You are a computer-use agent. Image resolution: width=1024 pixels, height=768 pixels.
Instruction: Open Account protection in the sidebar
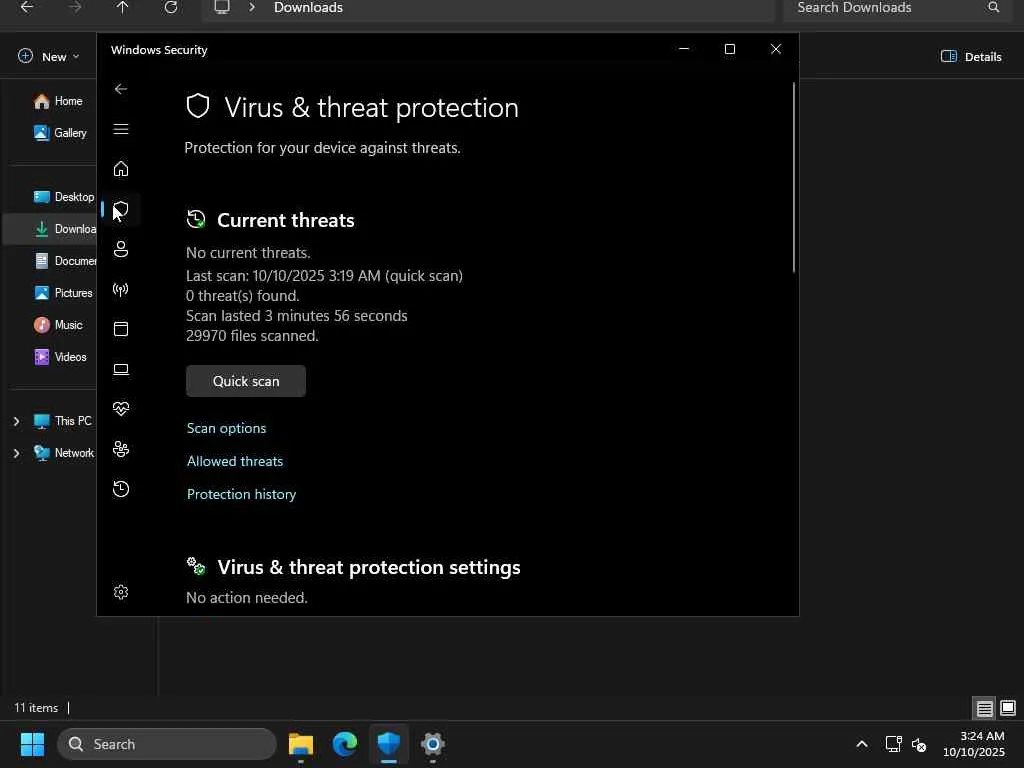click(x=121, y=249)
